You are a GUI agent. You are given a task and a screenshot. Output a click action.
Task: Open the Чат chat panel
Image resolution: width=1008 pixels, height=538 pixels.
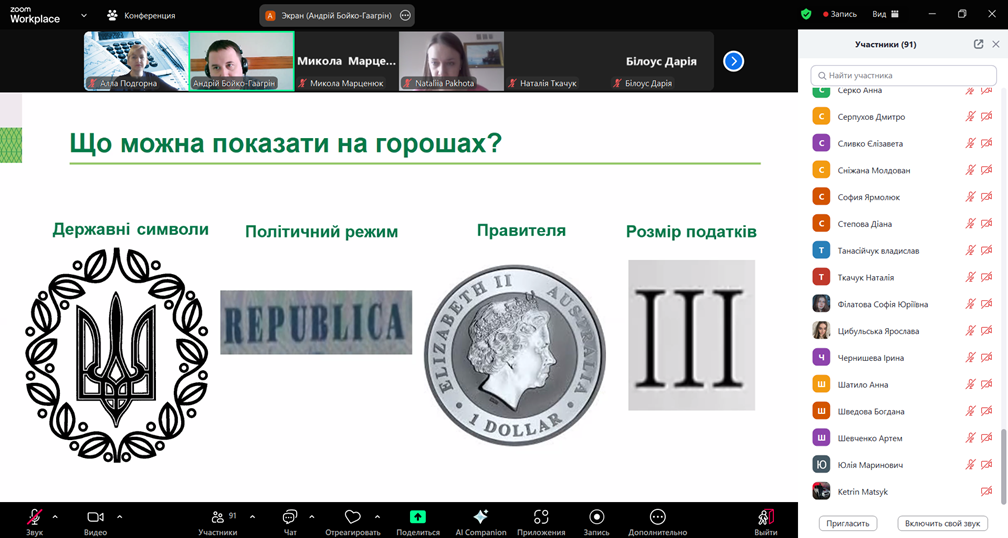click(290, 521)
